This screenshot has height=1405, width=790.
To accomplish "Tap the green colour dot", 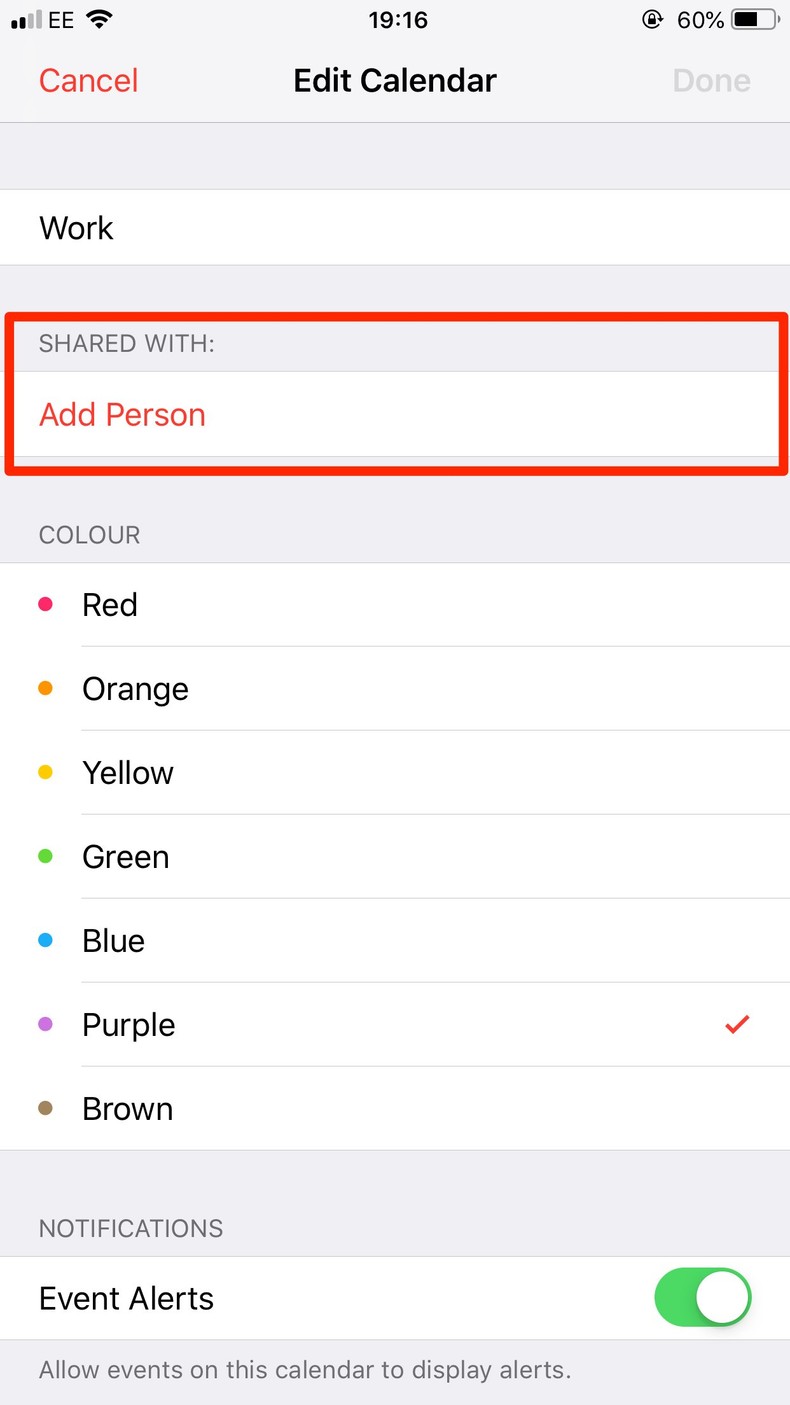I will pyautogui.click(x=45, y=856).
